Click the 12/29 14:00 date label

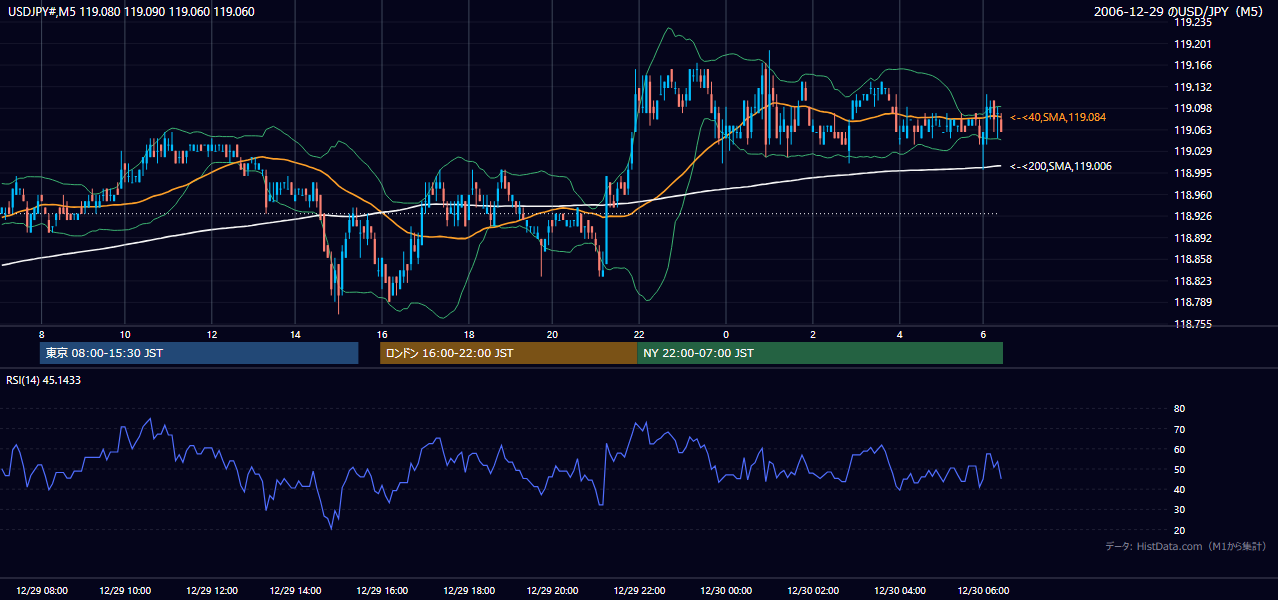pos(297,590)
